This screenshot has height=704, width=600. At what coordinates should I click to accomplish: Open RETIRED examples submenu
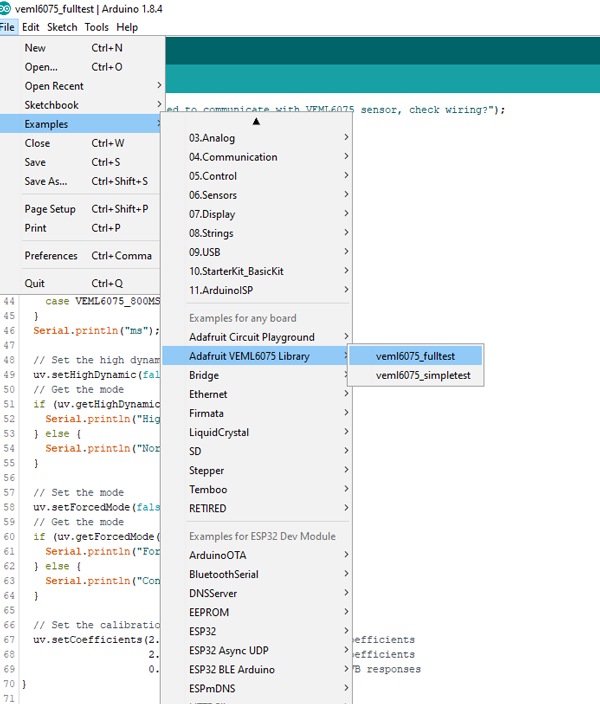click(x=256, y=509)
